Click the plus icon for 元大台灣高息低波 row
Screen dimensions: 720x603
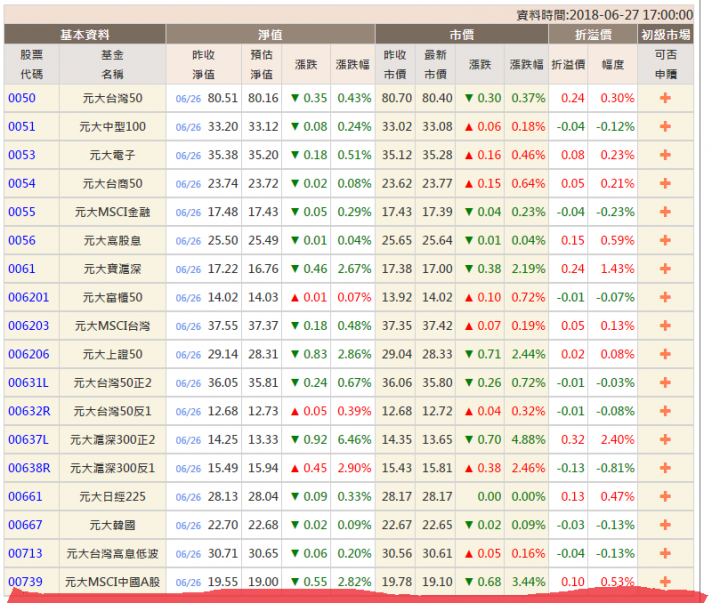click(x=665, y=553)
